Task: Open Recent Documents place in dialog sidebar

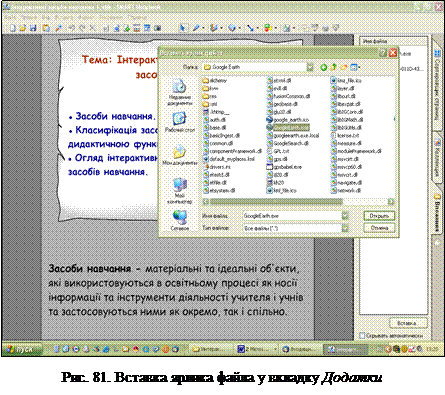Action: pos(180,92)
